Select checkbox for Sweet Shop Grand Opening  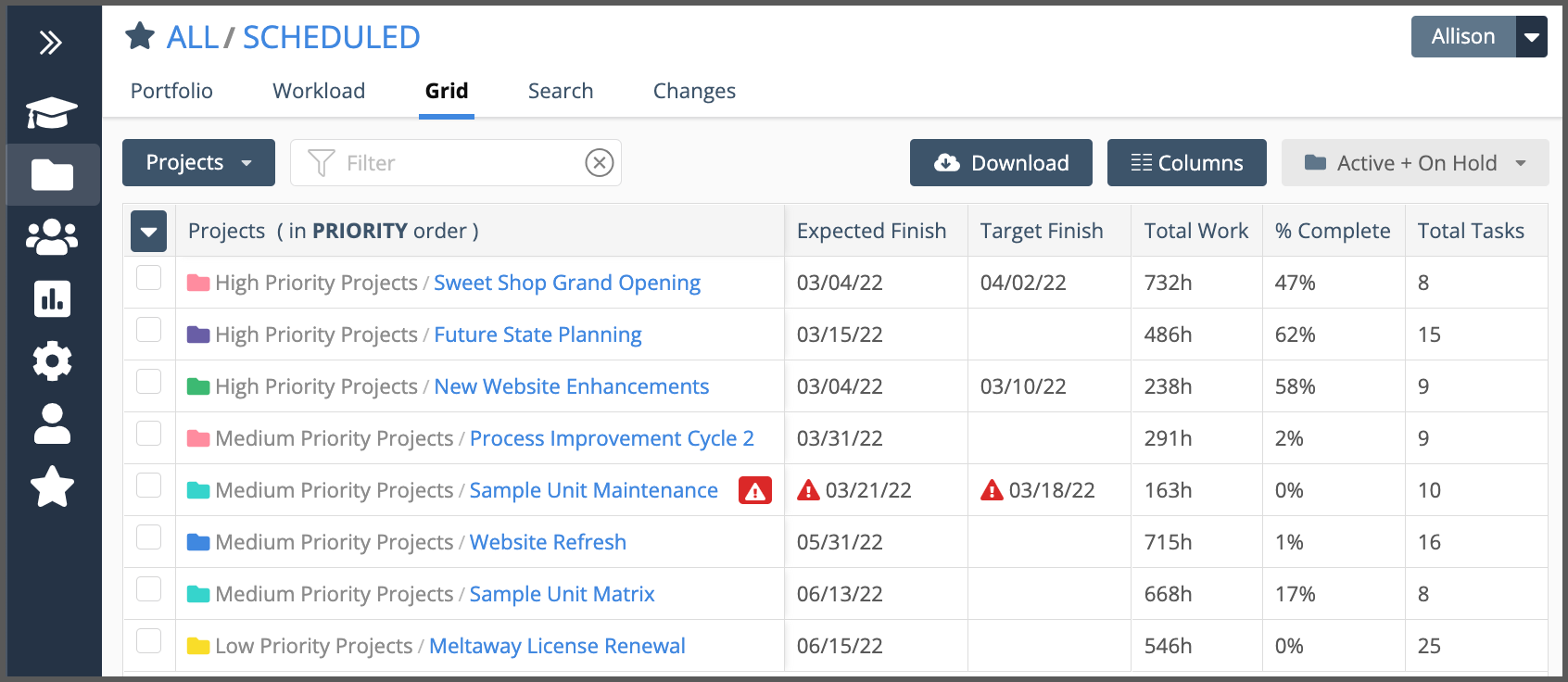coord(149,278)
